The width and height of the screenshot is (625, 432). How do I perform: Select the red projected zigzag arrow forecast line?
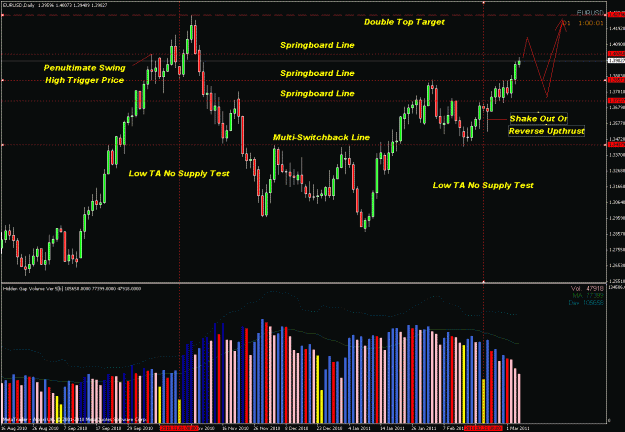click(544, 58)
